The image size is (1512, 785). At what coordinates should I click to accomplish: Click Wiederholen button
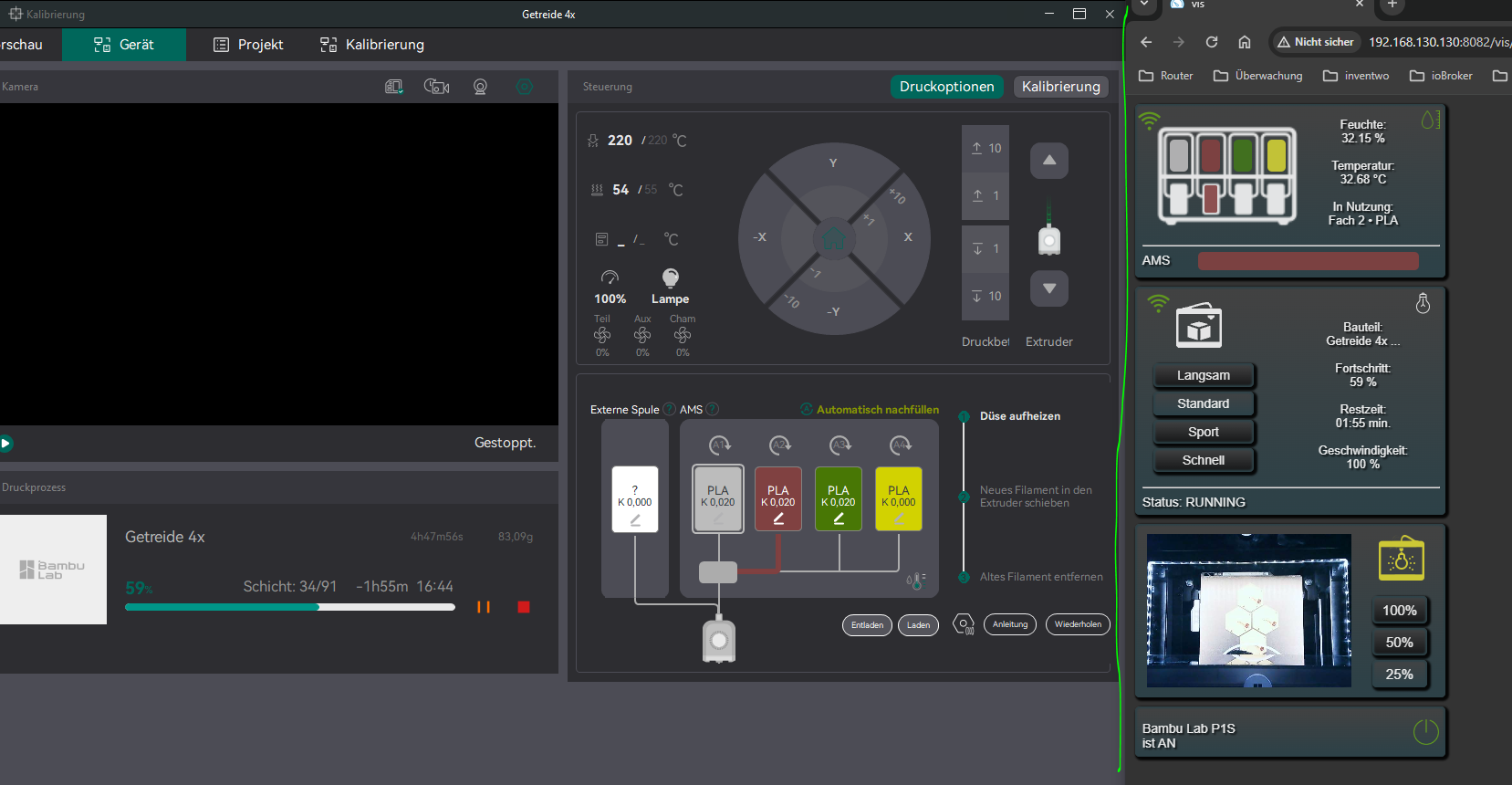[1078, 624]
